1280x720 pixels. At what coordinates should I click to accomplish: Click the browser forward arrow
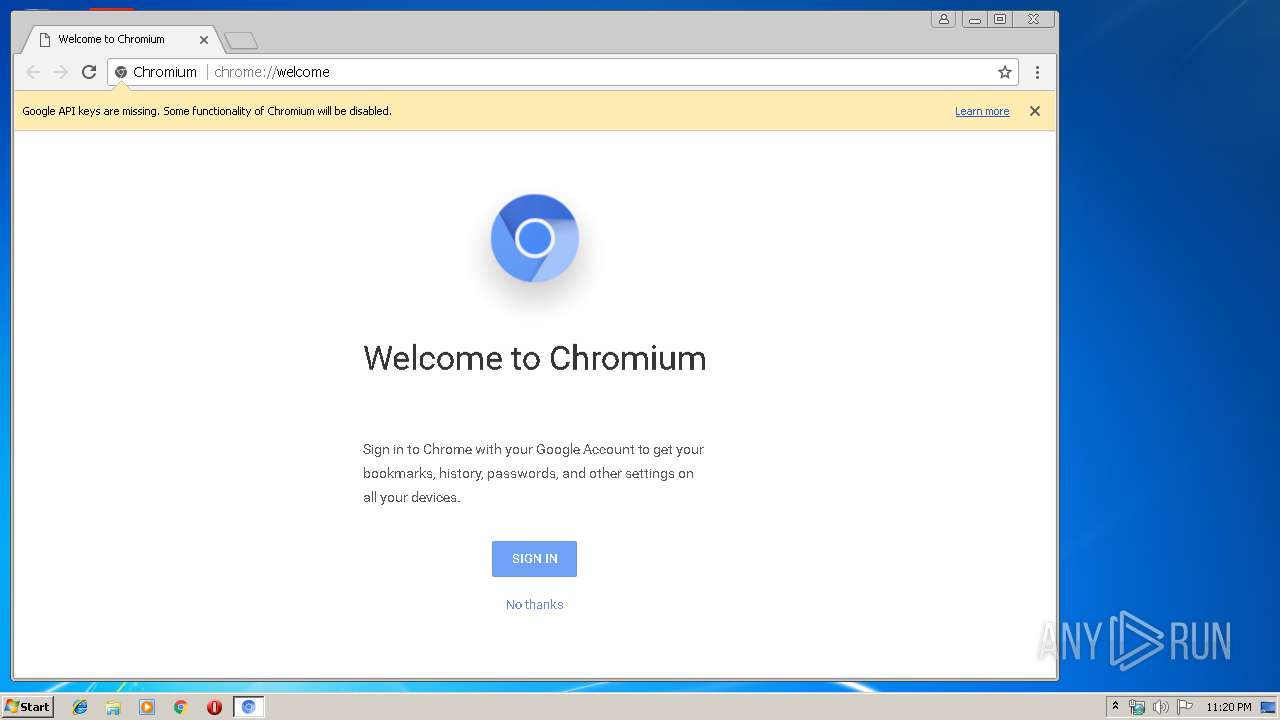61,72
